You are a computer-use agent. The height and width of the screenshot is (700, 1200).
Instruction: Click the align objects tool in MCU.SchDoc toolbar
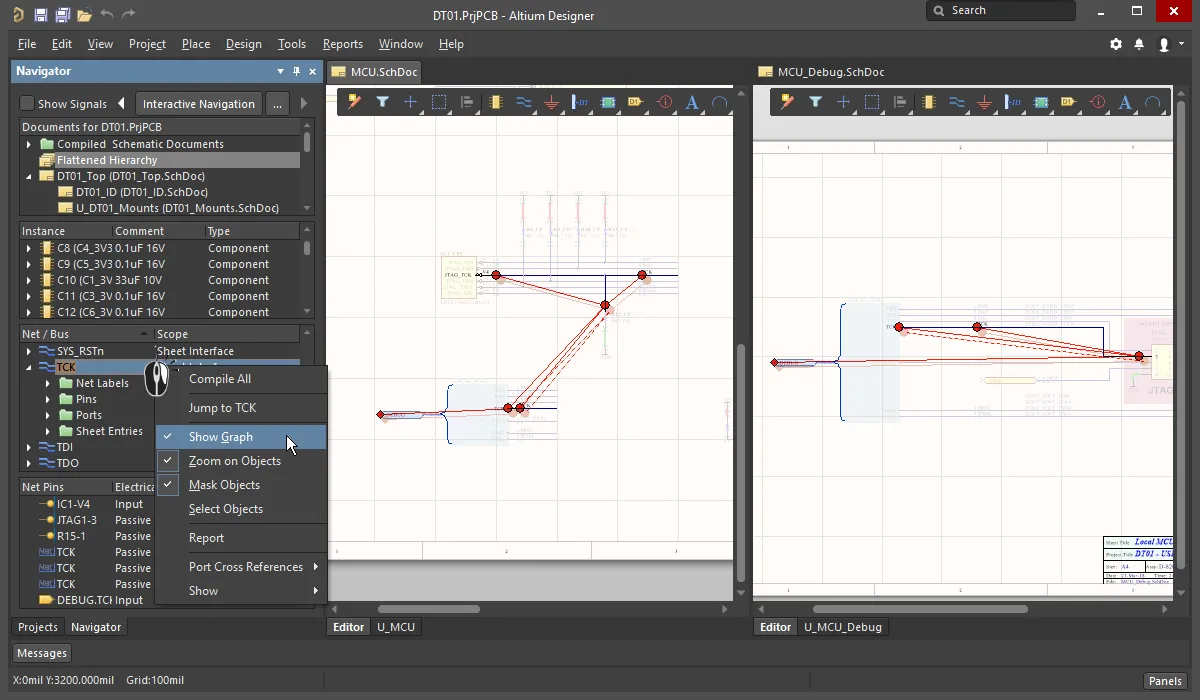coord(466,102)
